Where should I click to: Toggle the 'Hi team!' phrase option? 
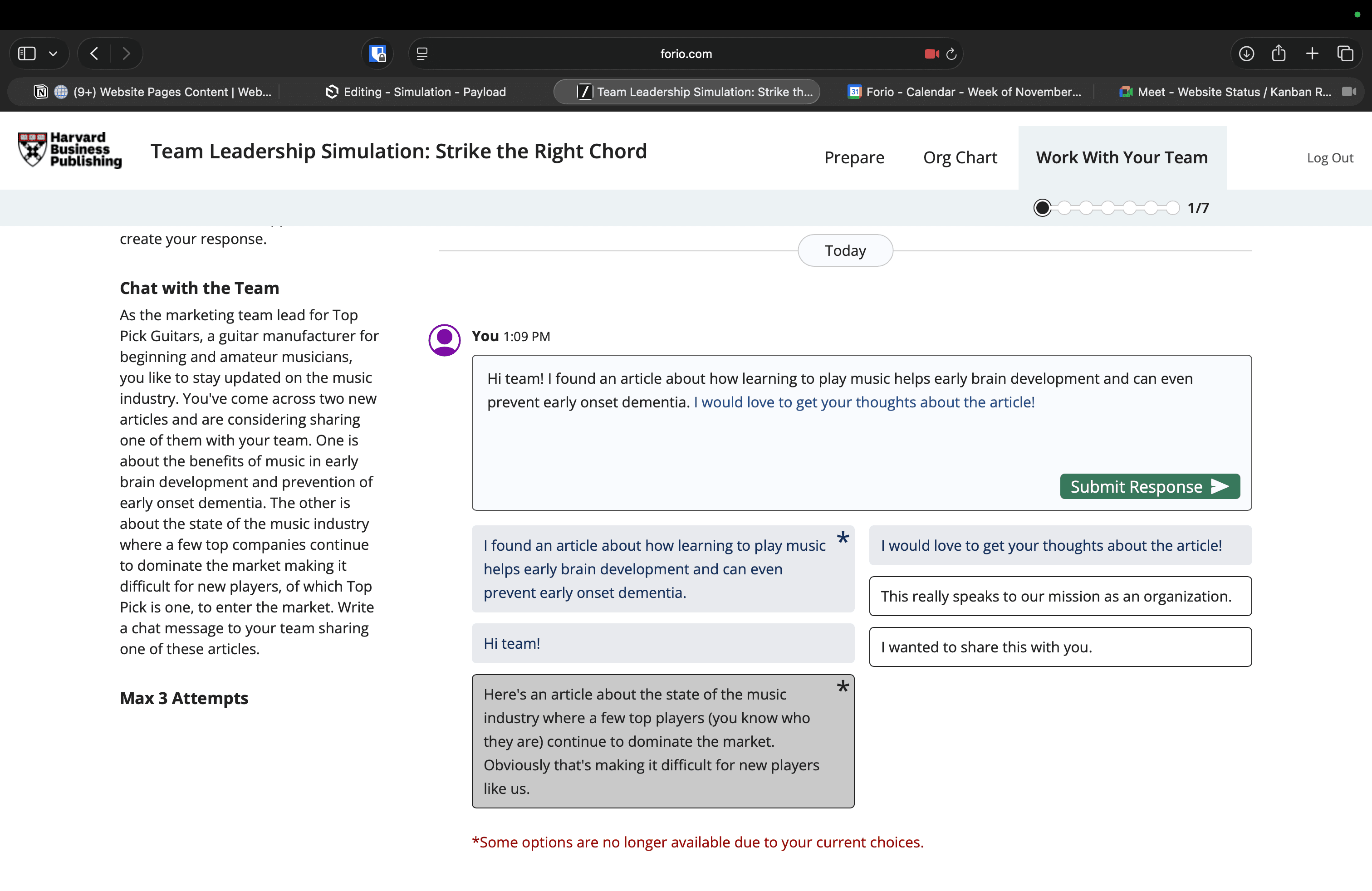coord(662,643)
